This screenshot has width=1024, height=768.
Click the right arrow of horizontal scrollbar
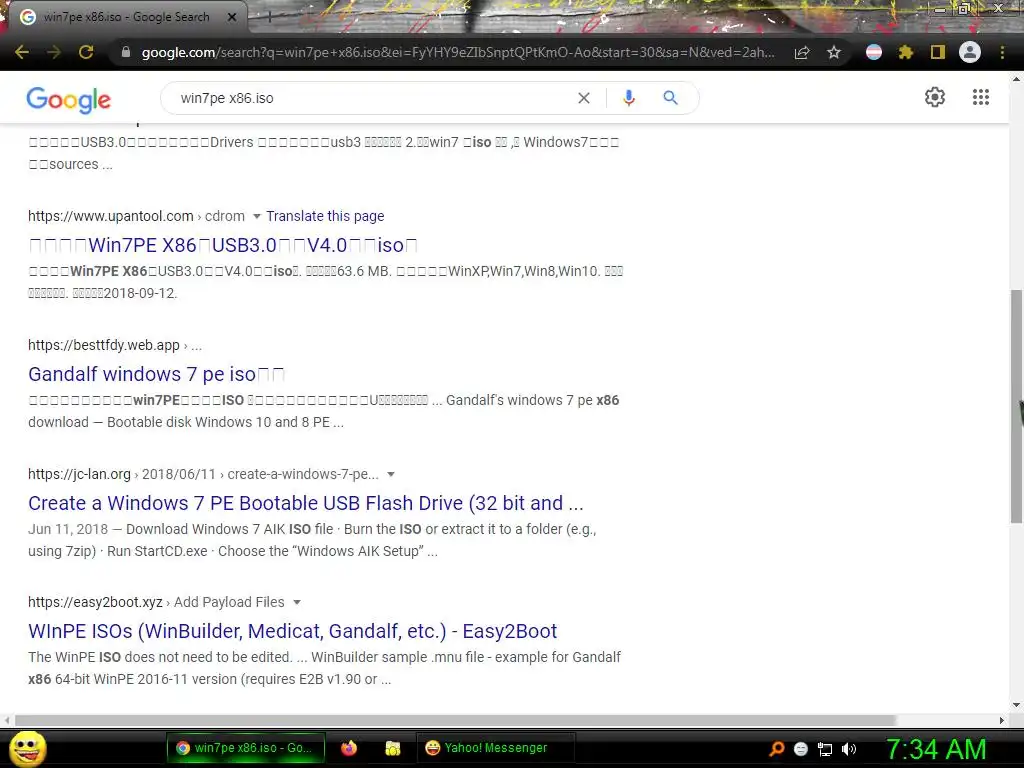1002,720
